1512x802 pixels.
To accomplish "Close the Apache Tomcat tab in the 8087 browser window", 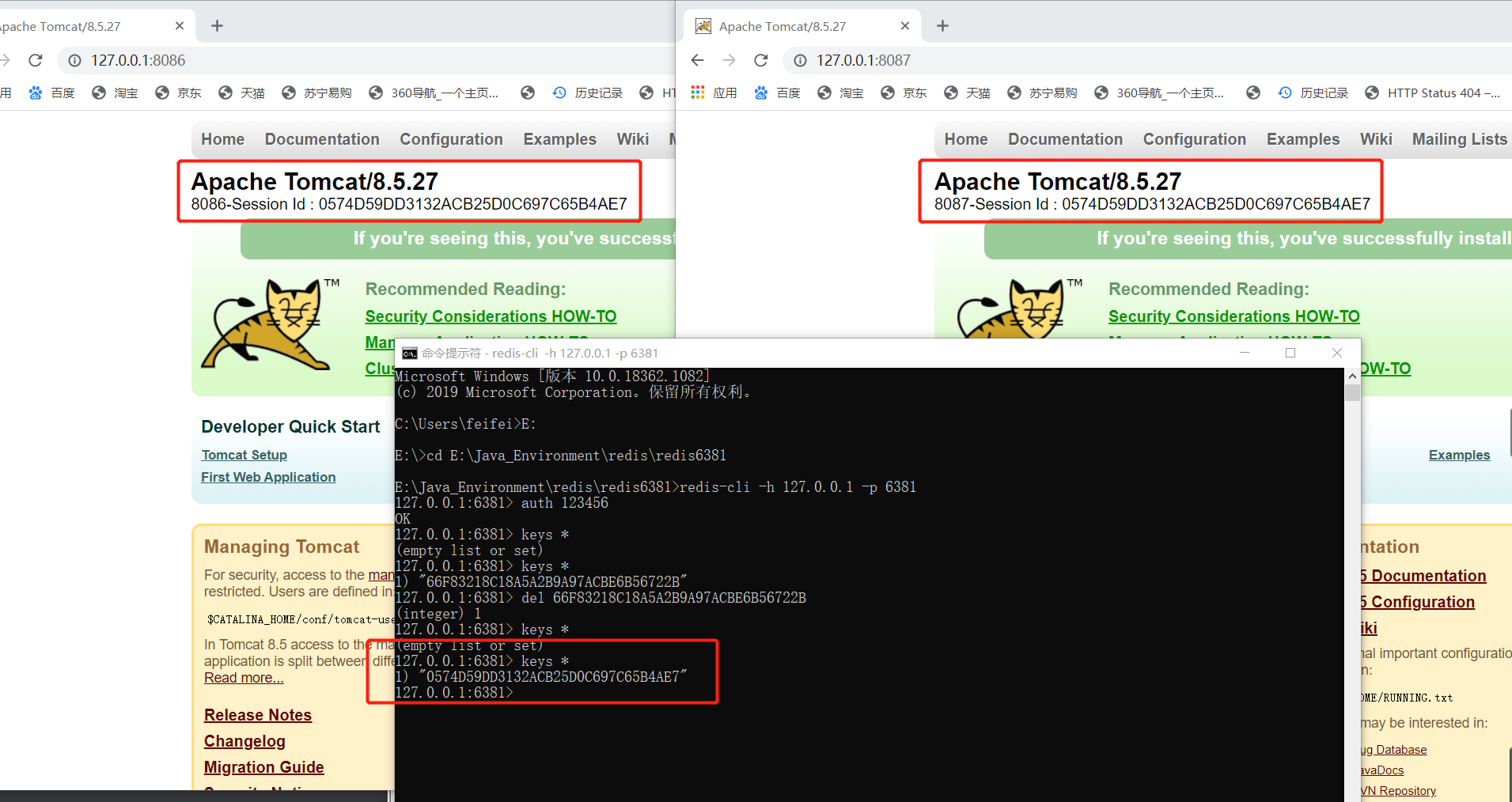I will [x=905, y=26].
